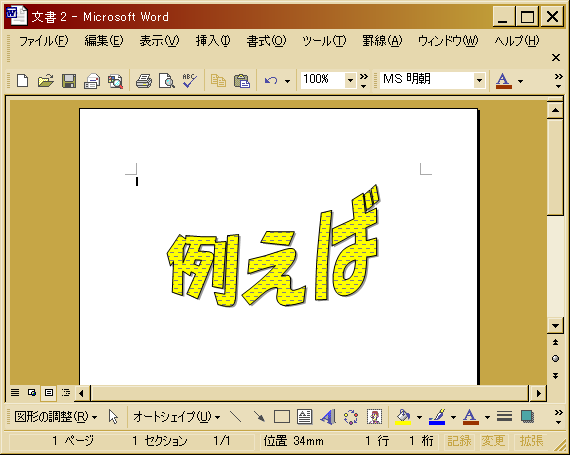Open the 書式 menu
The width and height of the screenshot is (570, 455).
pos(266,41)
